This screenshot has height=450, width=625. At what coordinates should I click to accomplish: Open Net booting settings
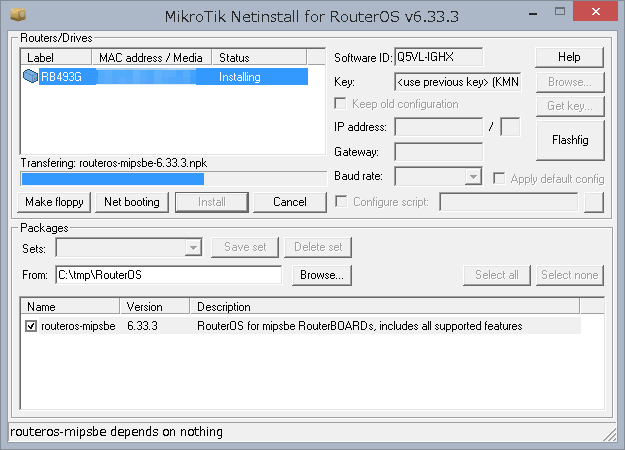[x=132, y=202]
